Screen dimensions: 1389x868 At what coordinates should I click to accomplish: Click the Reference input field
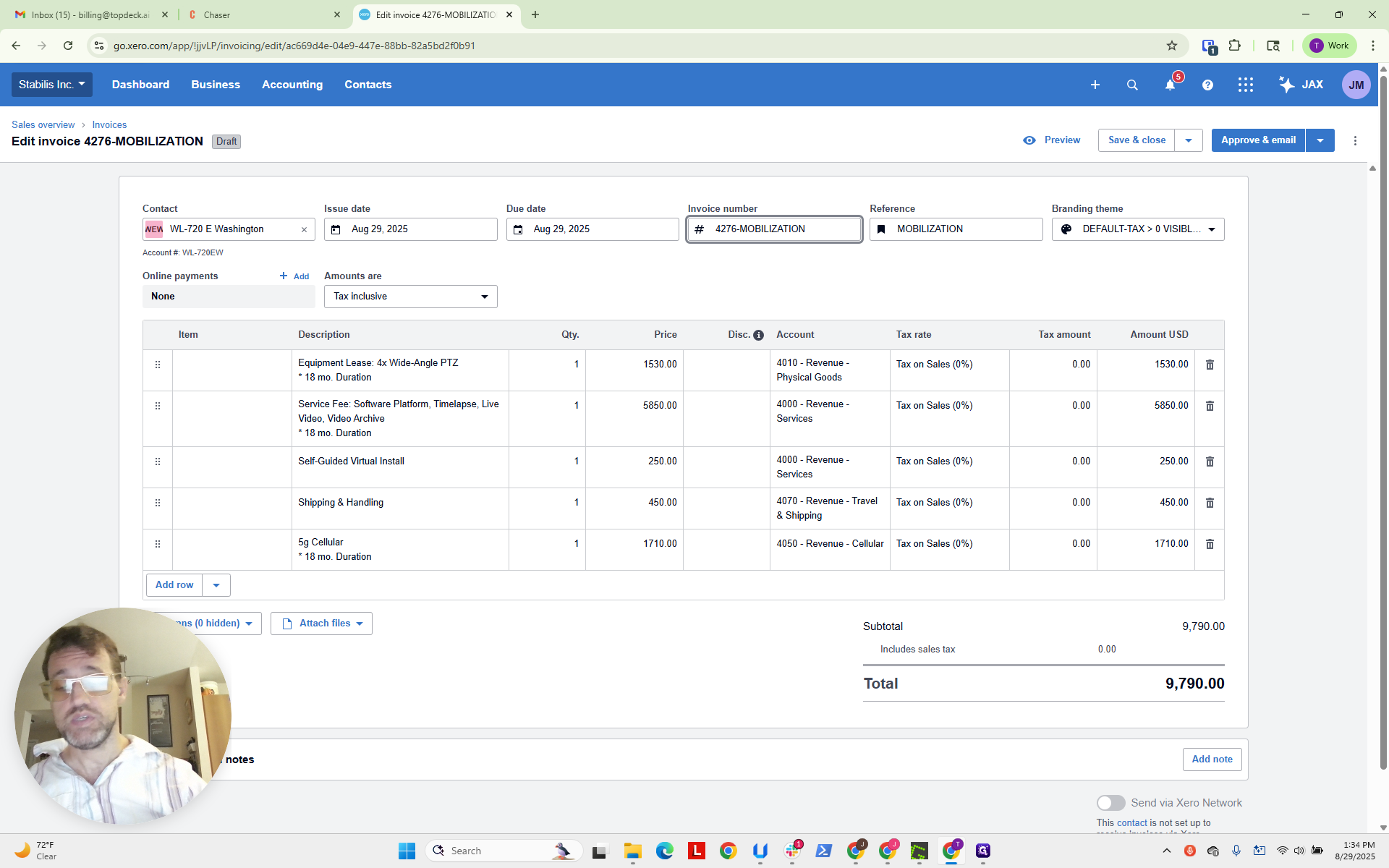(x=956, y=229)
